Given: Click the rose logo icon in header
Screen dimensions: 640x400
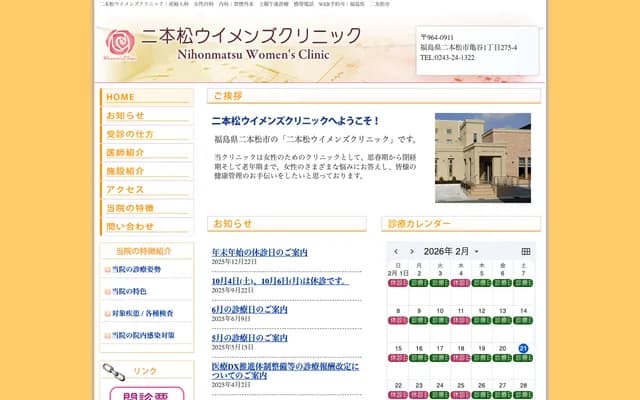Looking at the screenshot, I should pos(119,43).
